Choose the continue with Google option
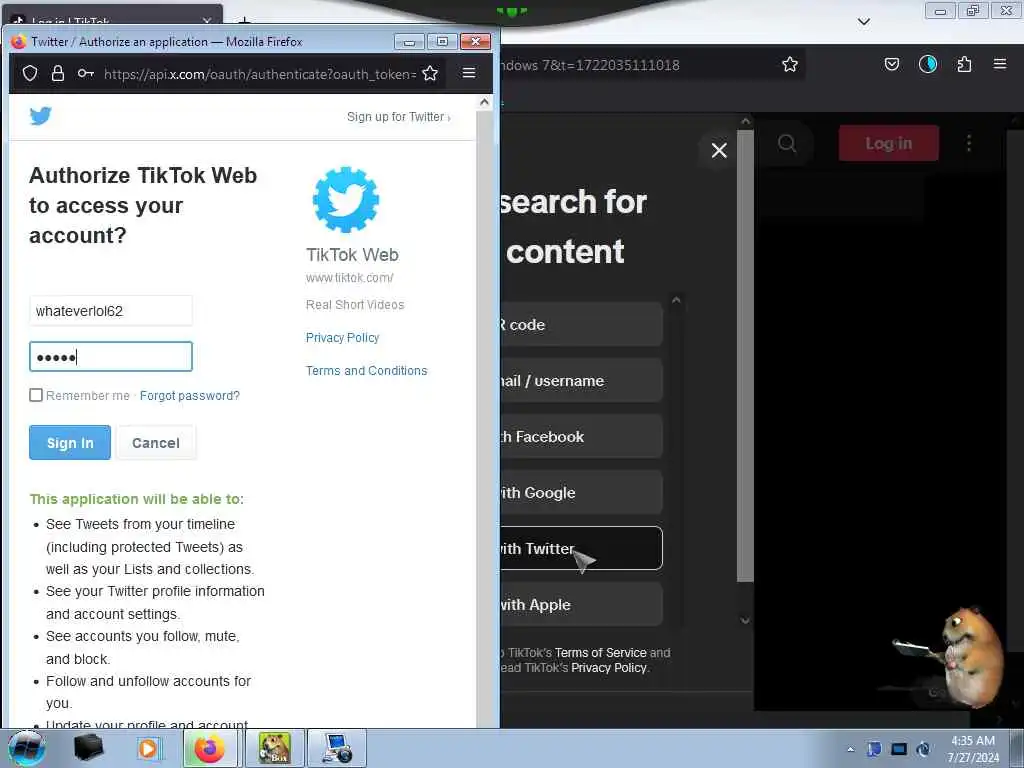 (x=582, y=492)
